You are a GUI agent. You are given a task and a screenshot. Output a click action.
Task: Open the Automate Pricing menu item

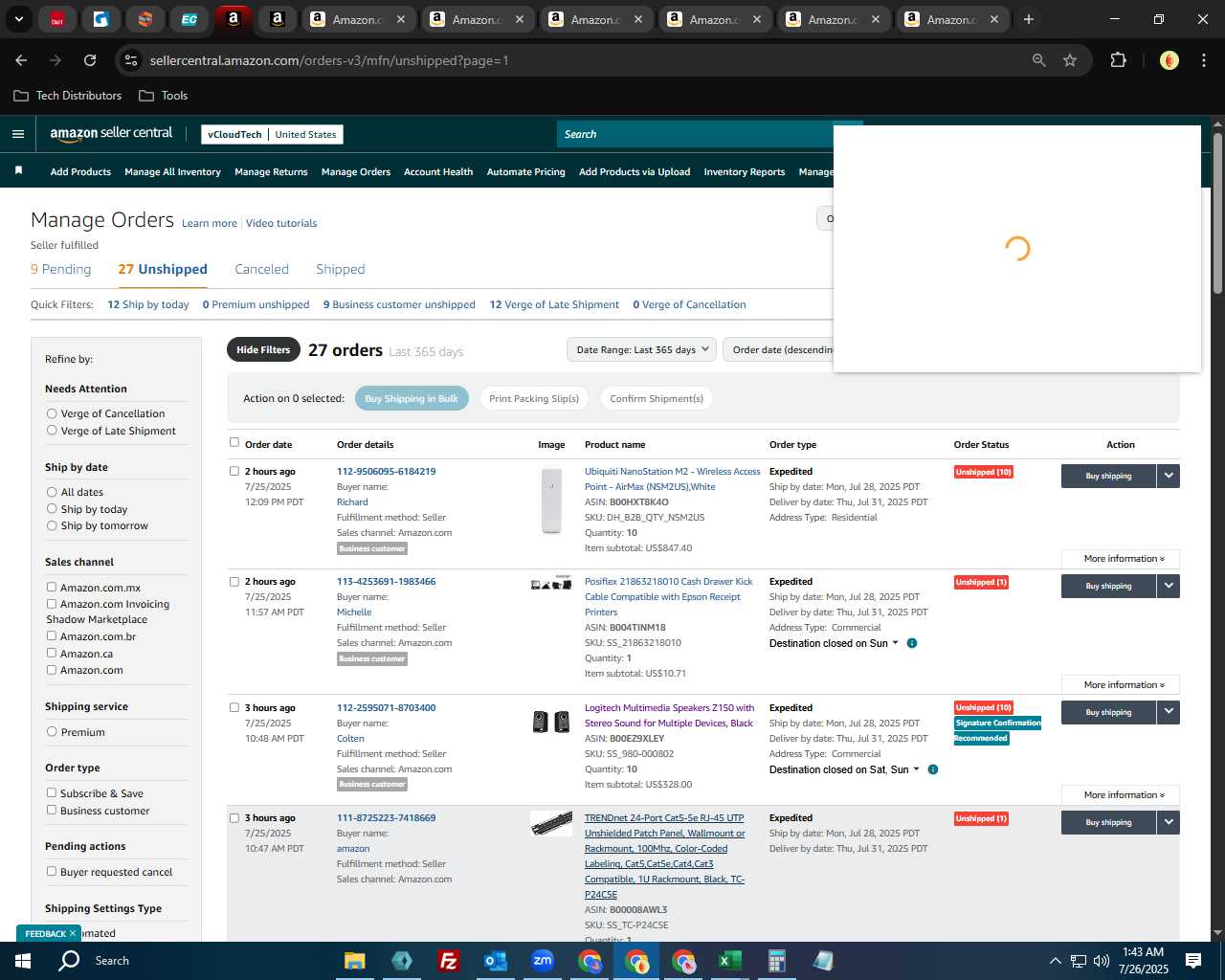[x=525, y=172]
